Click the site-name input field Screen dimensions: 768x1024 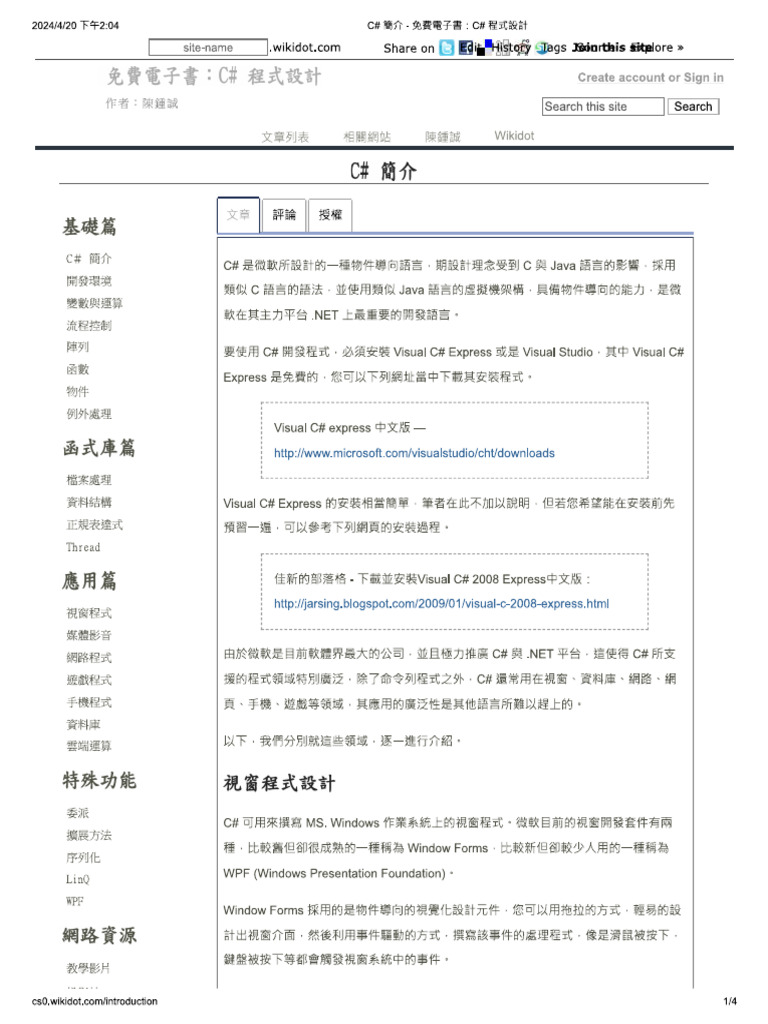(208, 47)
